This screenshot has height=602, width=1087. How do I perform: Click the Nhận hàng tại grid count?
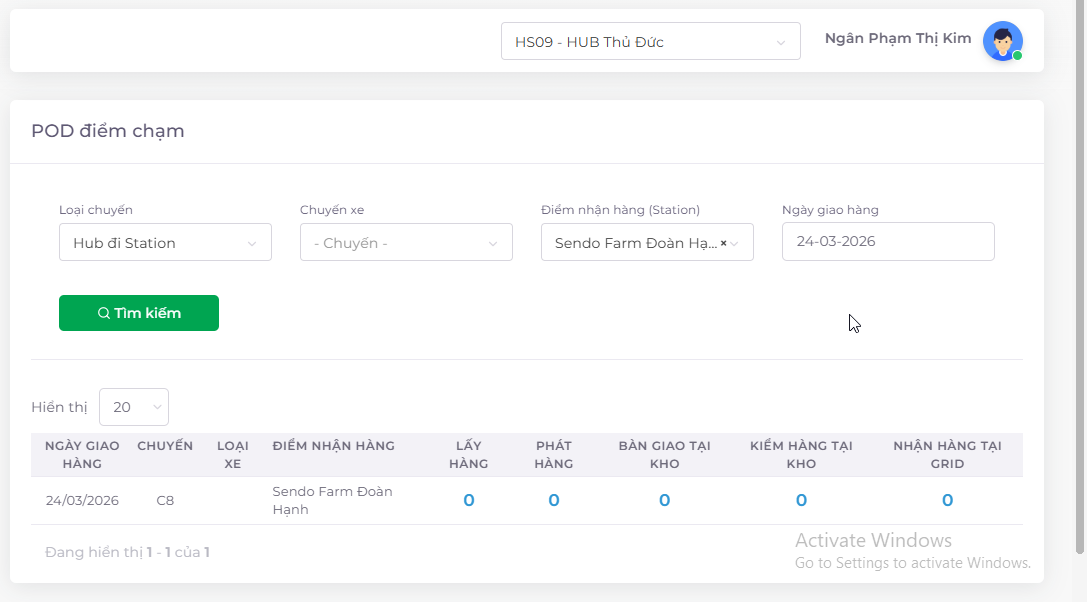947,500
